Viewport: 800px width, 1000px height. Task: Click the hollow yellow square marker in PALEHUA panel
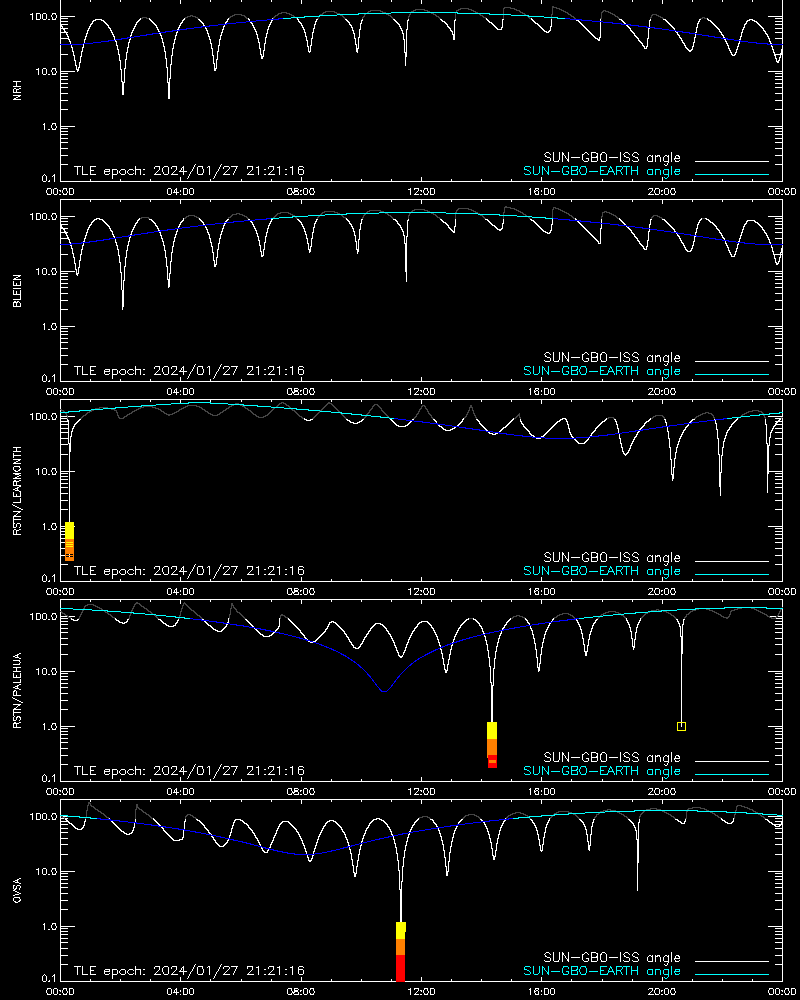click(x=681, y=726)
